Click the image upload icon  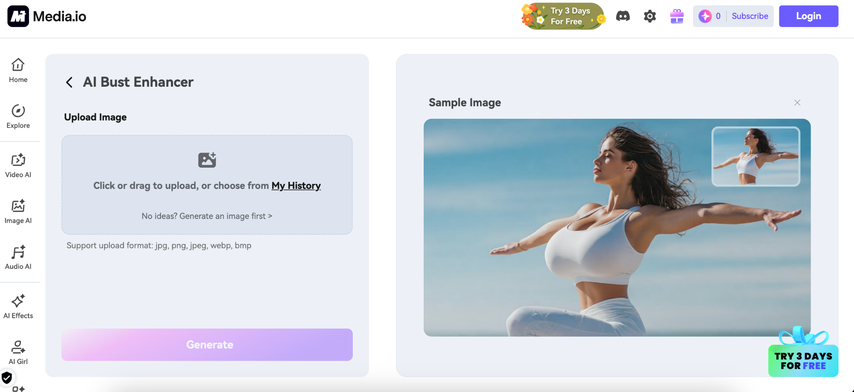pos(207,160)
